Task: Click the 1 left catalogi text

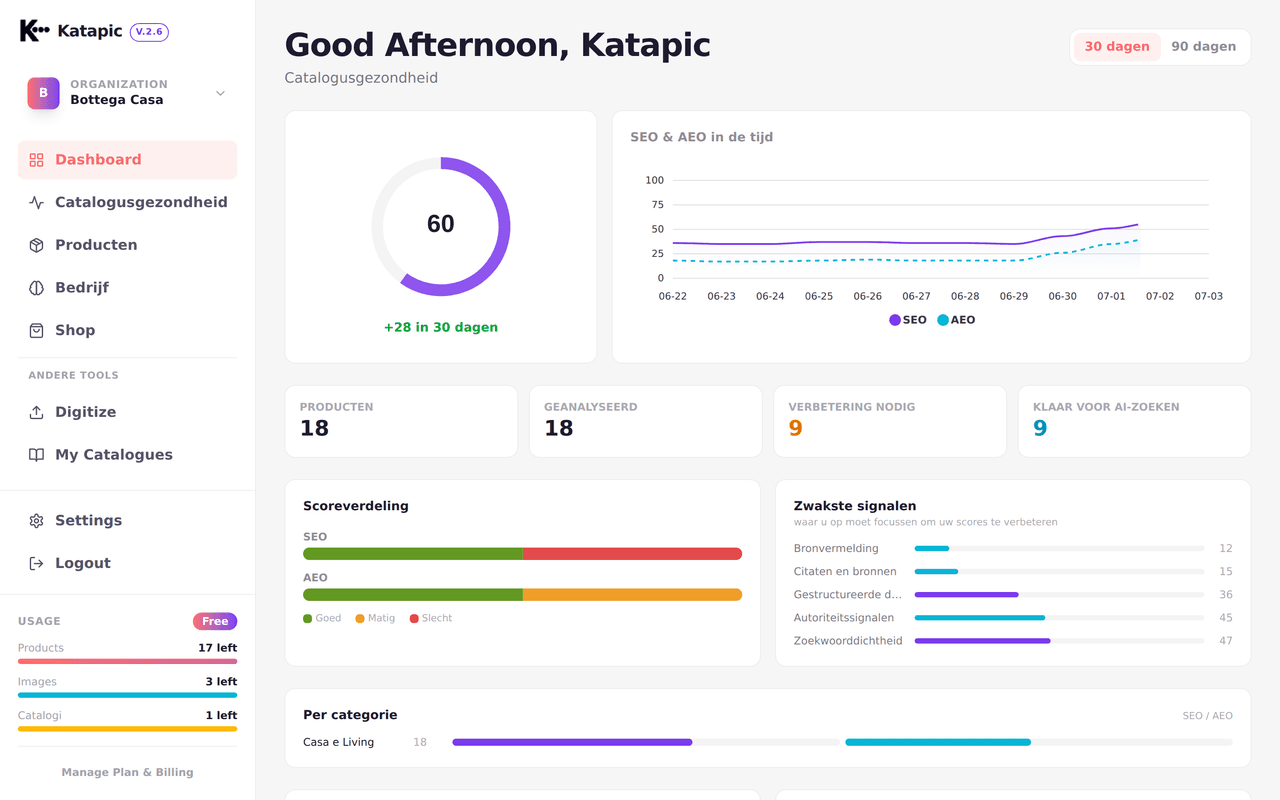Action: [221, 716]
